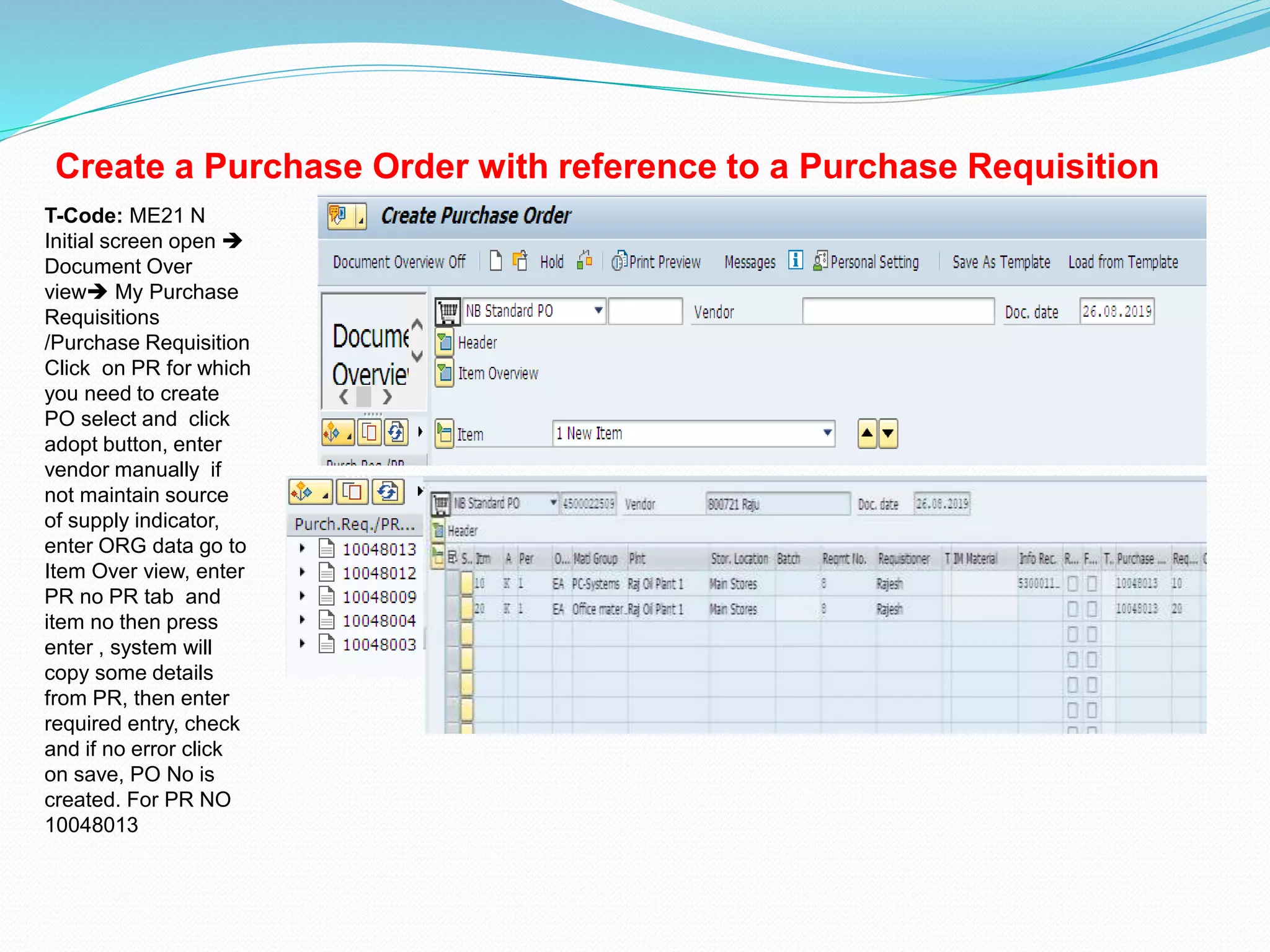Tick the F... column checkbox for item 20
The width and height of the screenshot is (1270, 952).
tap(1092, 609)
